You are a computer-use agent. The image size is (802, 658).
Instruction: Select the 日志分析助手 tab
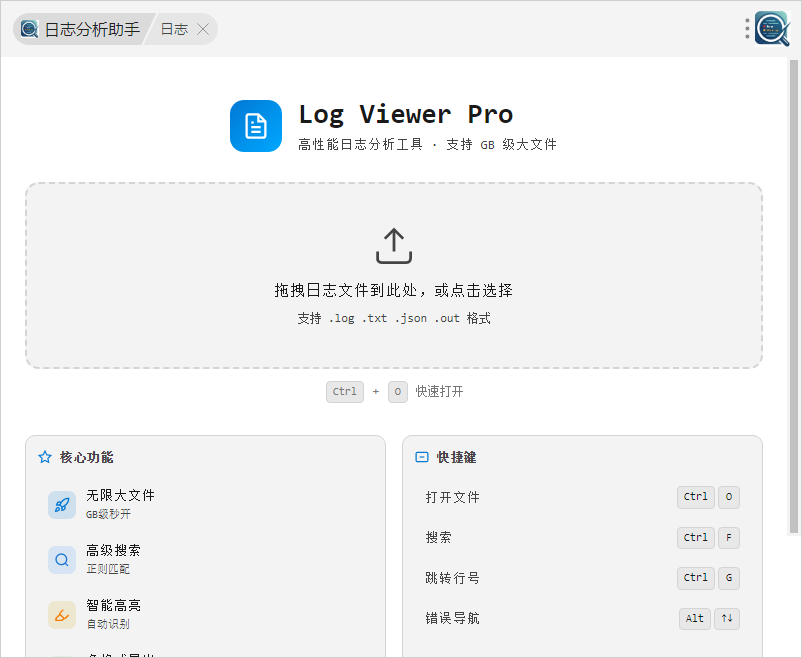[x=82, y=29]
